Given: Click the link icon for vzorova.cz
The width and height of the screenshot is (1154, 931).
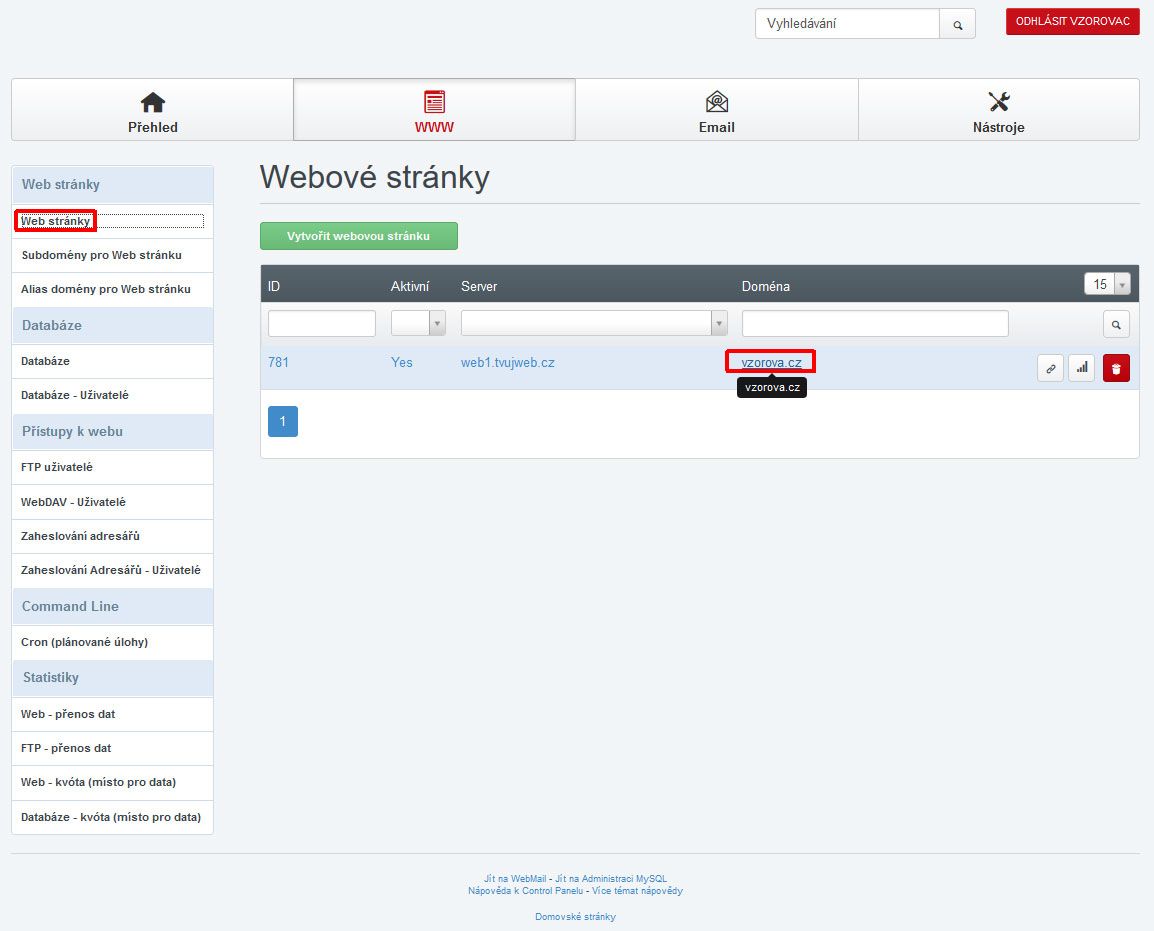Looking at the screenshot, I should (1050, 368).
